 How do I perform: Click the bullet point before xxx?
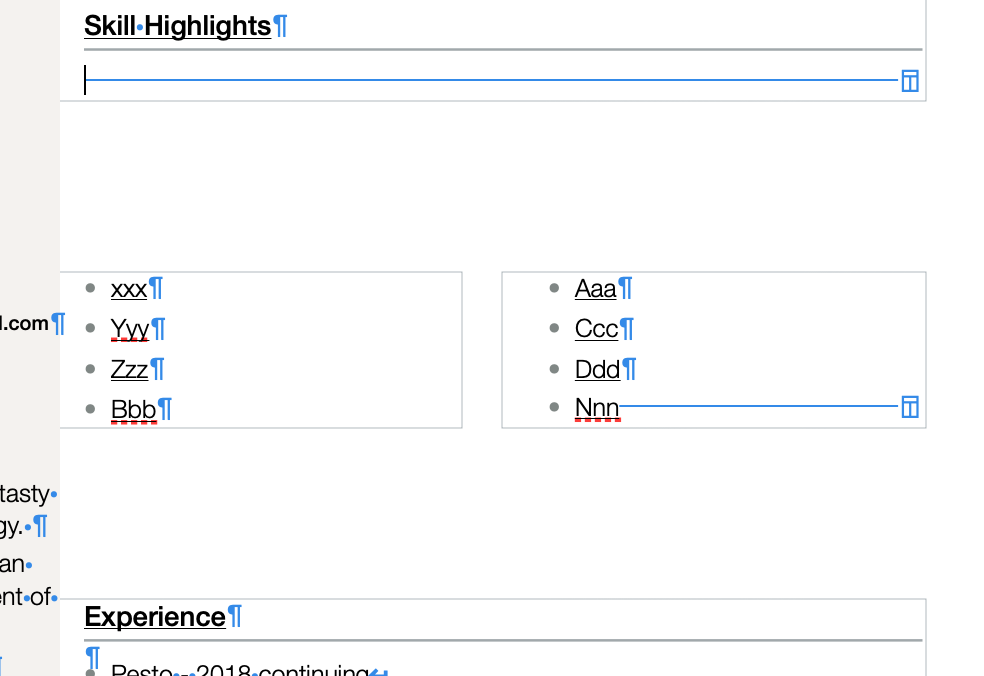pos(91,288)
